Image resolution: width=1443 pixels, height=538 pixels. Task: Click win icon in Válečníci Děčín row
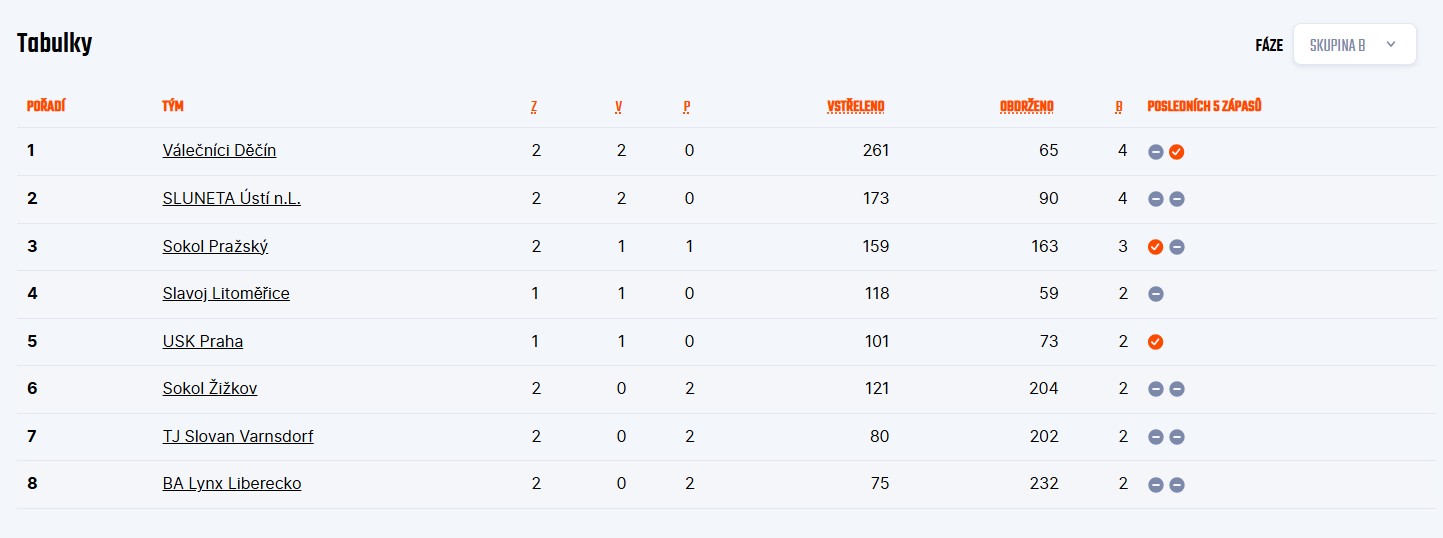click(1177, 152)
